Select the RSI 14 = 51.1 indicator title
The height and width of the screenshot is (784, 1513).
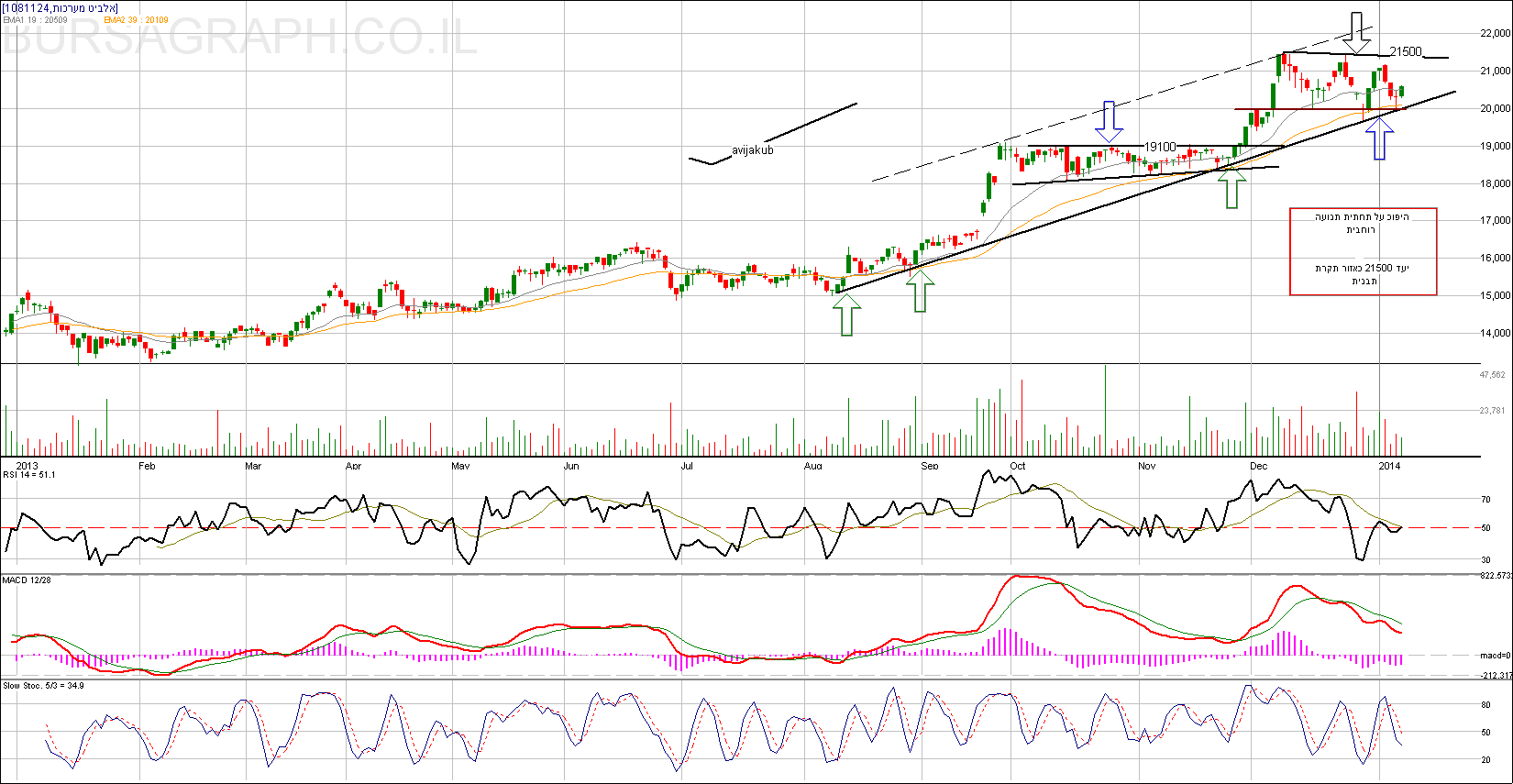coord(29,475)
